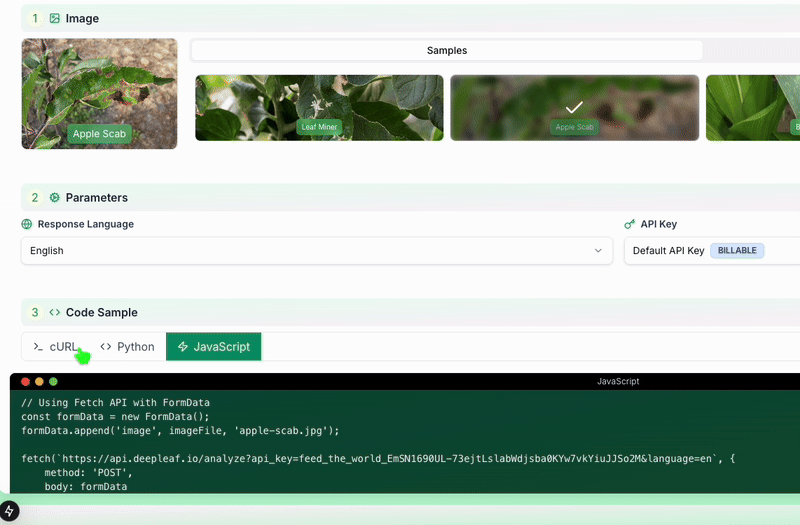Image resolution: width=800 pixels, height=525 pixels.
Task: Select the JavaScript code tab
Action: pyautogui.click(x=214, y=347)
